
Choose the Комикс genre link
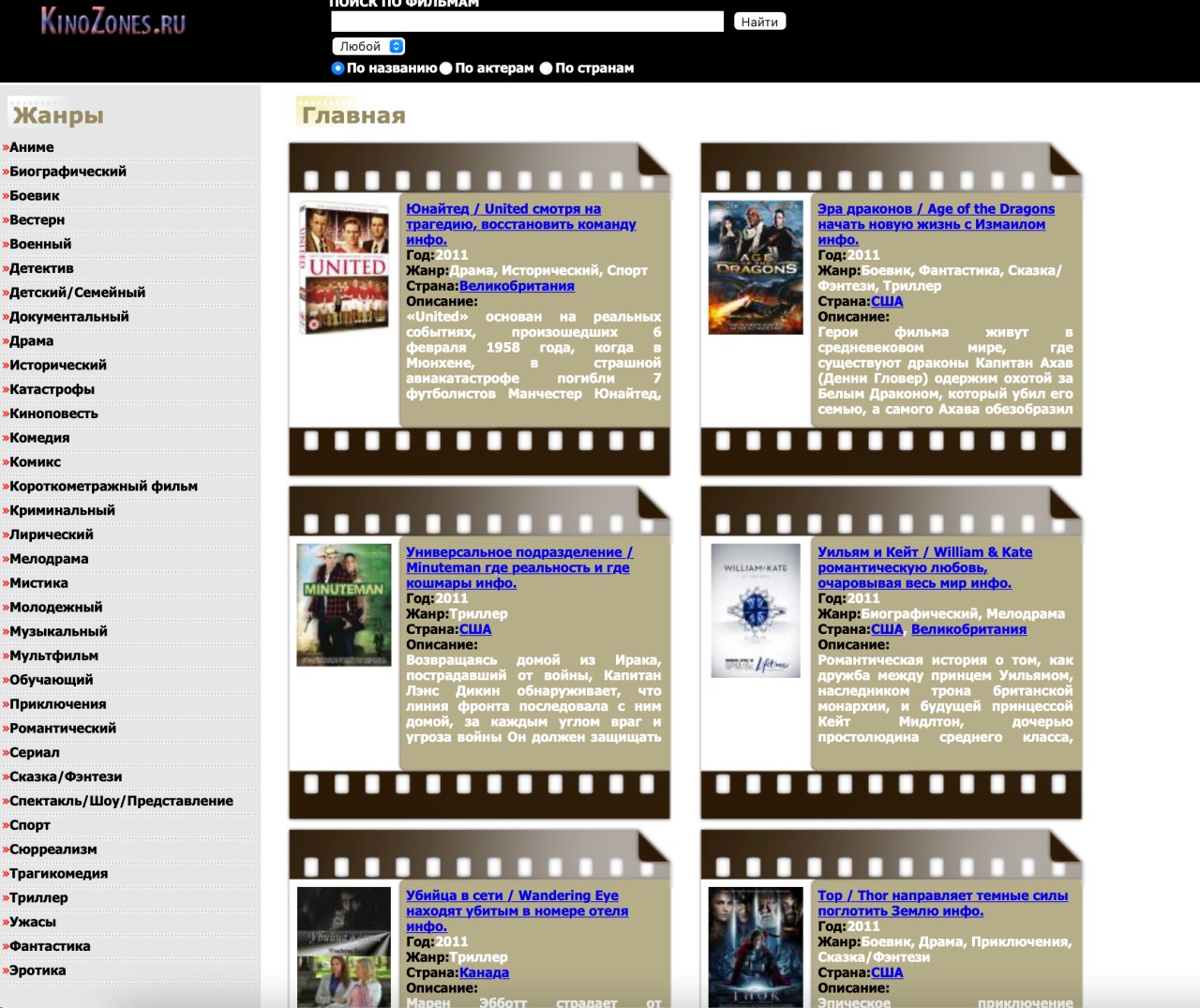click(x=36, y=462)
